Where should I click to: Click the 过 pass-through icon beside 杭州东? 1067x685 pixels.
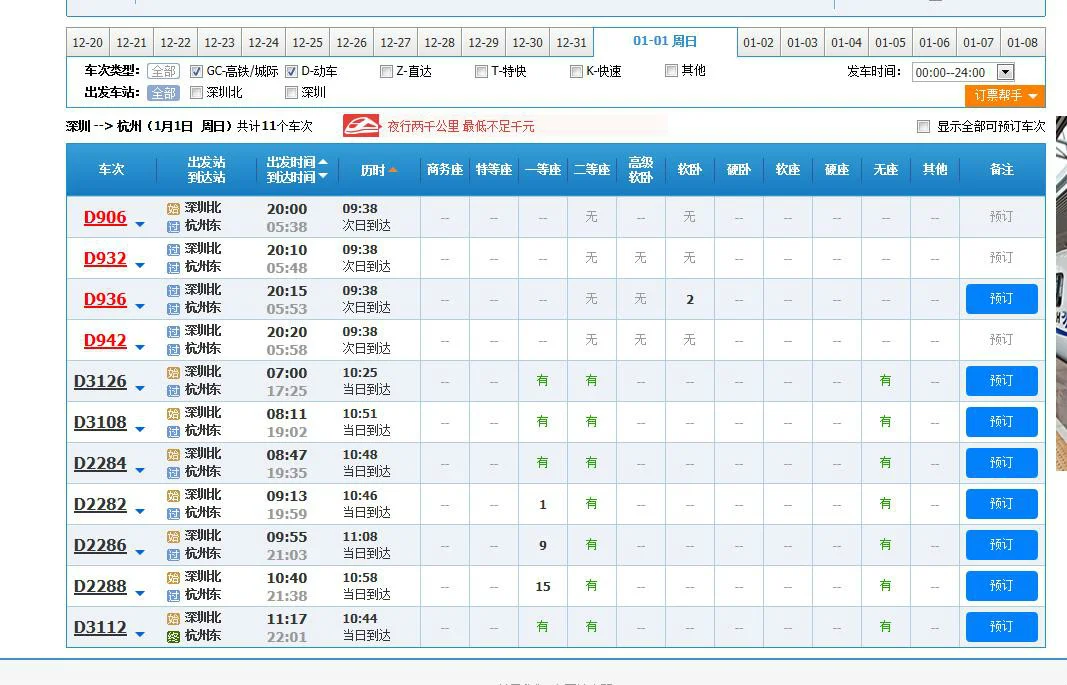pyautogui.click(x=173, y=226)
